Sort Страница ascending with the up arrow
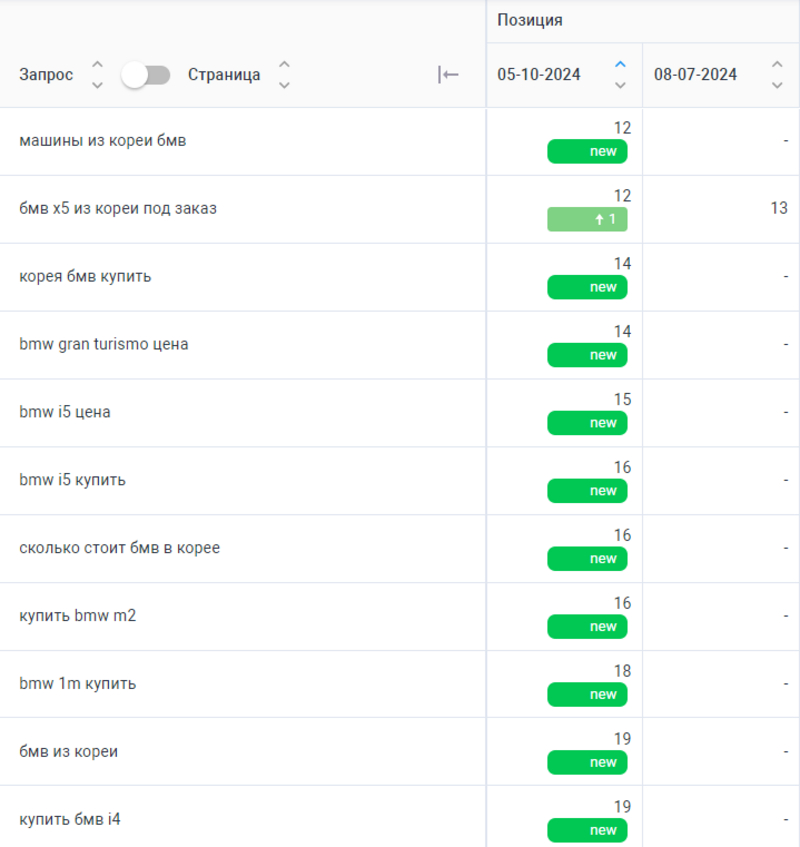 (x=284, y=65)
